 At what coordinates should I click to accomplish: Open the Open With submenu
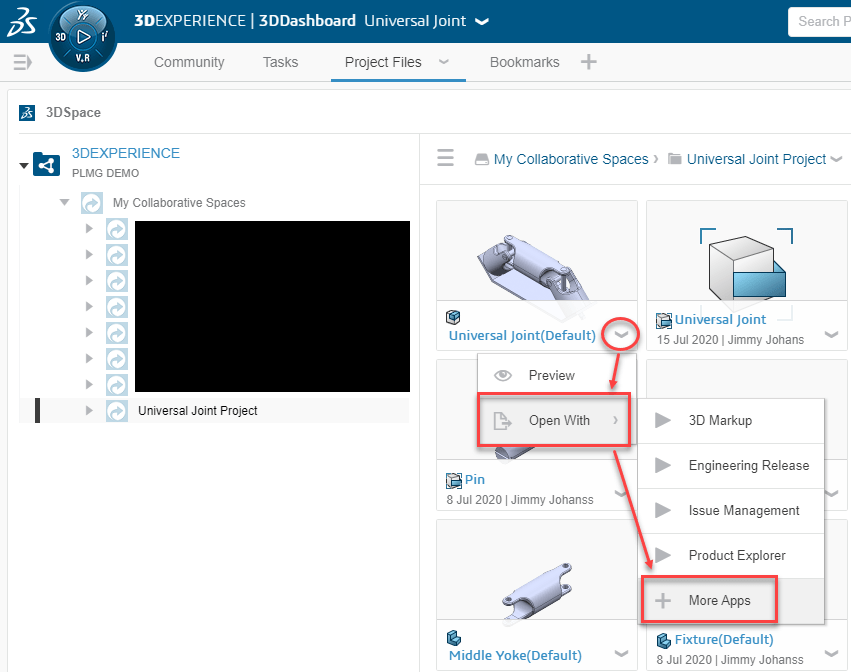coord(554,421)
